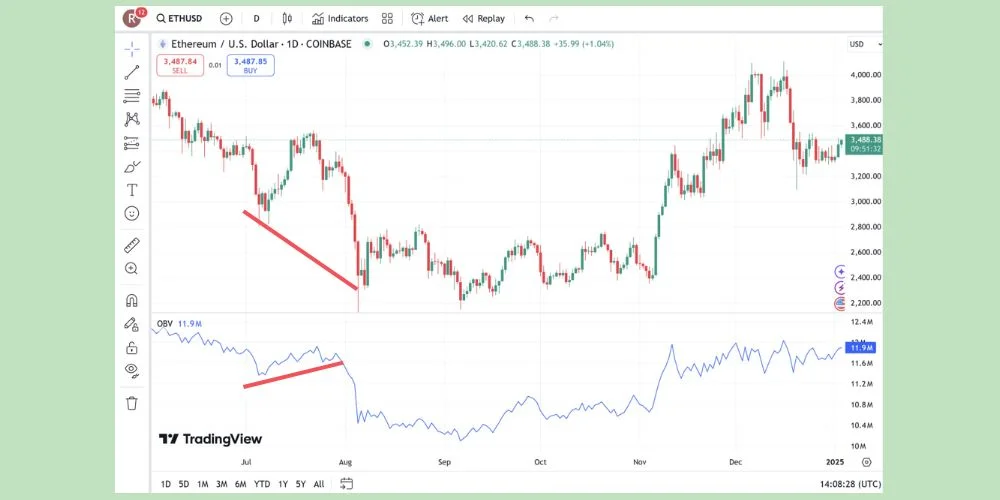Open the Fibonacci retracement tool

(132, 96)
